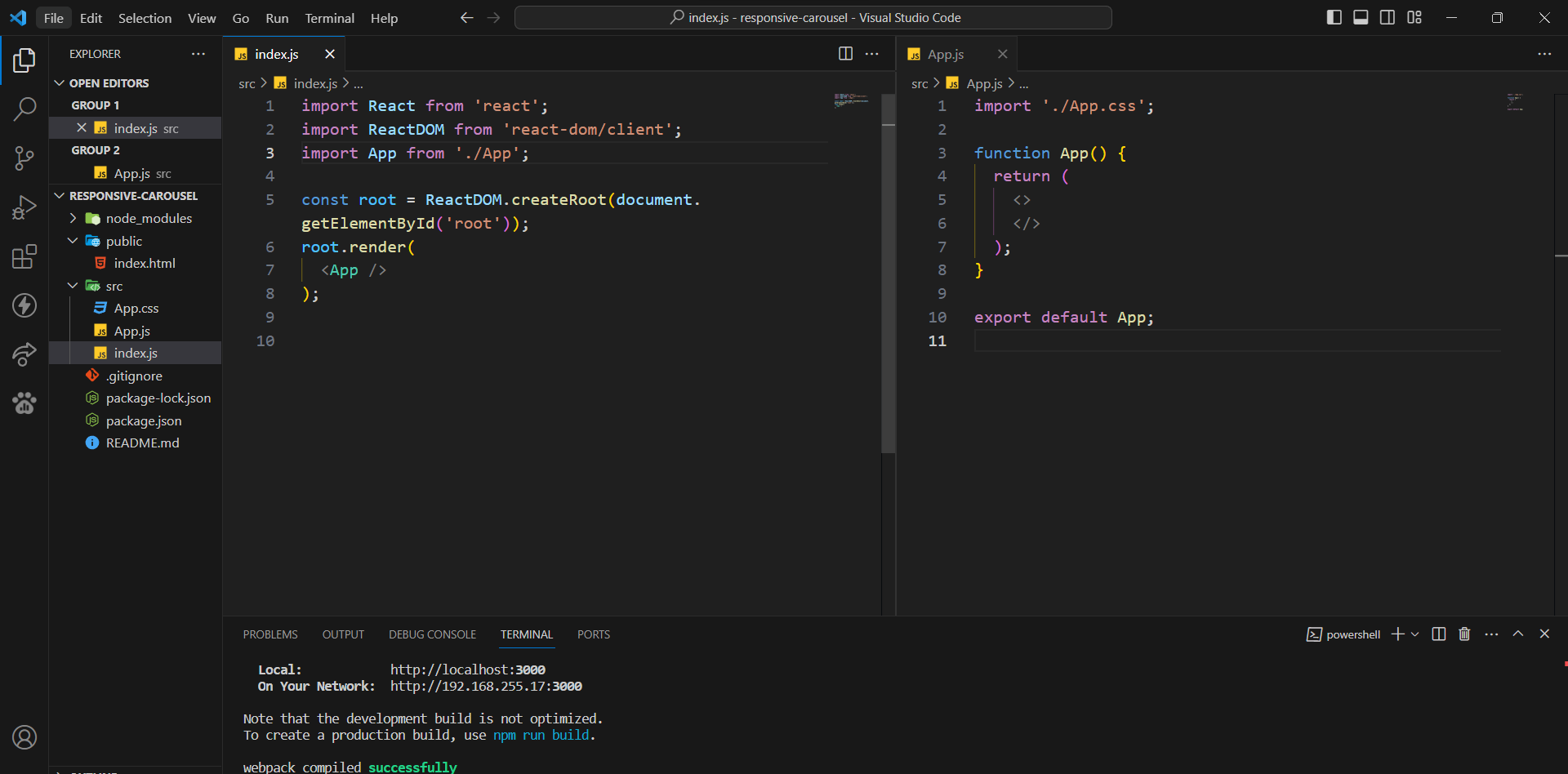Open the 192.168.255.17:3000 network link
The image size is (1568, 774).
tap(486, 686)
